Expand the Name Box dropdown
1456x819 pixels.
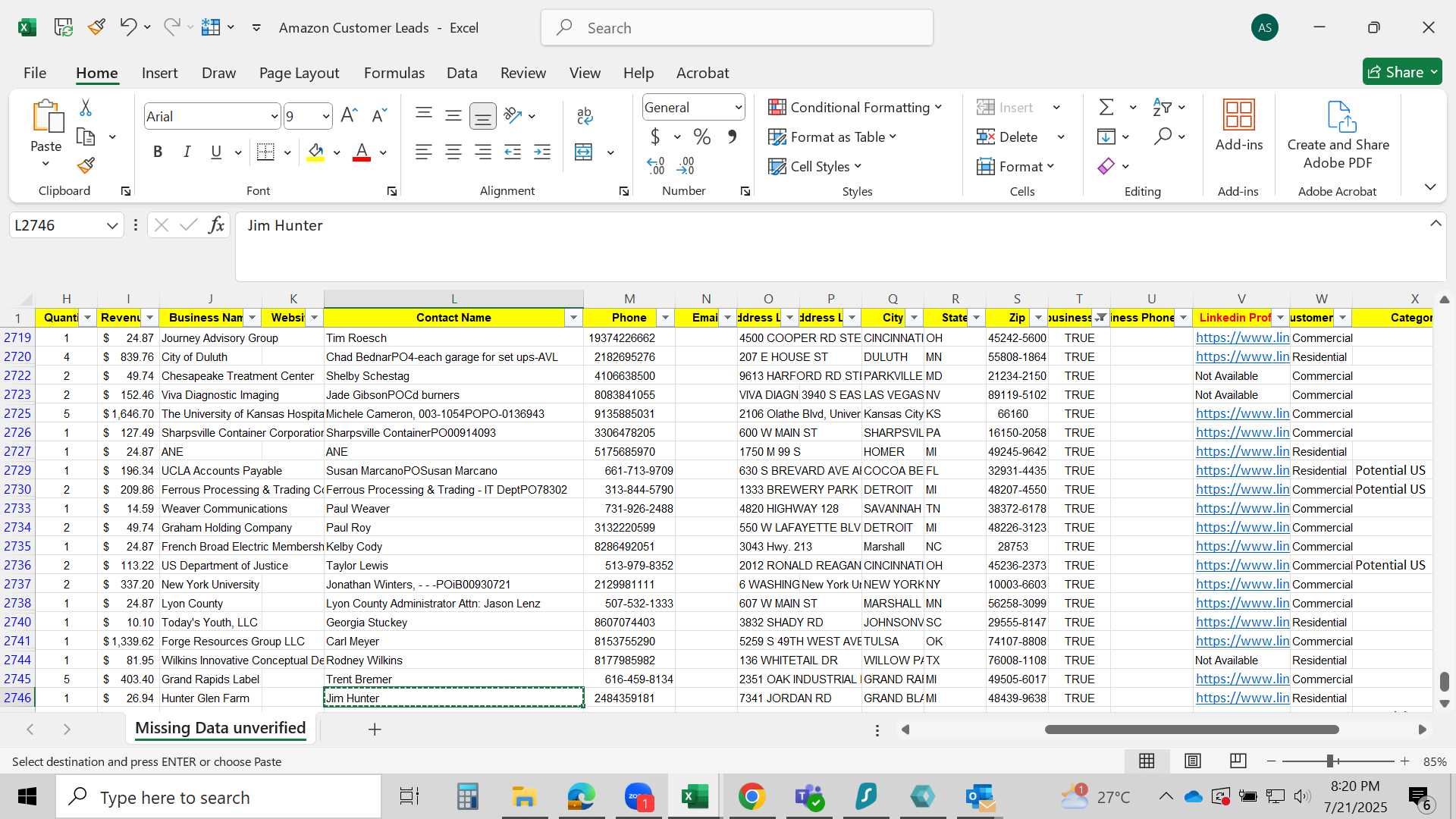click(112, 225)
